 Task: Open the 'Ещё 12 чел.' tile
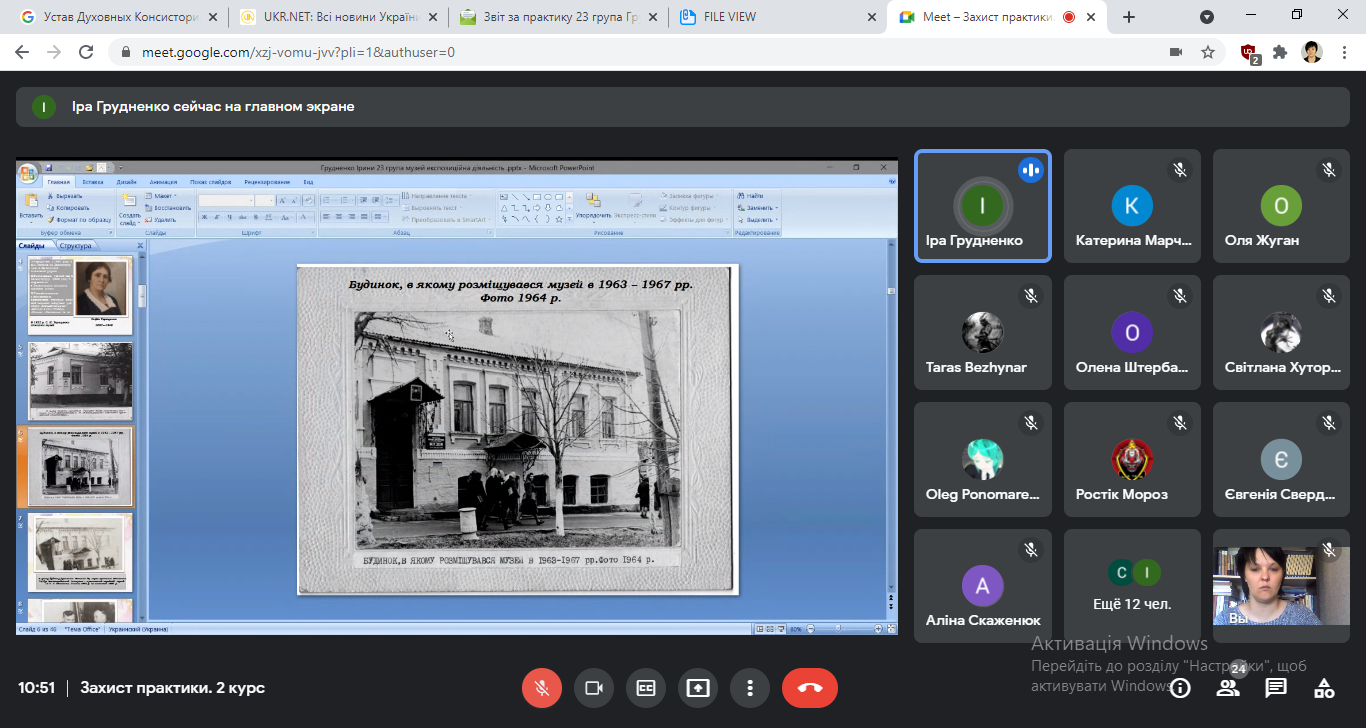click(x=1132, y=586)
